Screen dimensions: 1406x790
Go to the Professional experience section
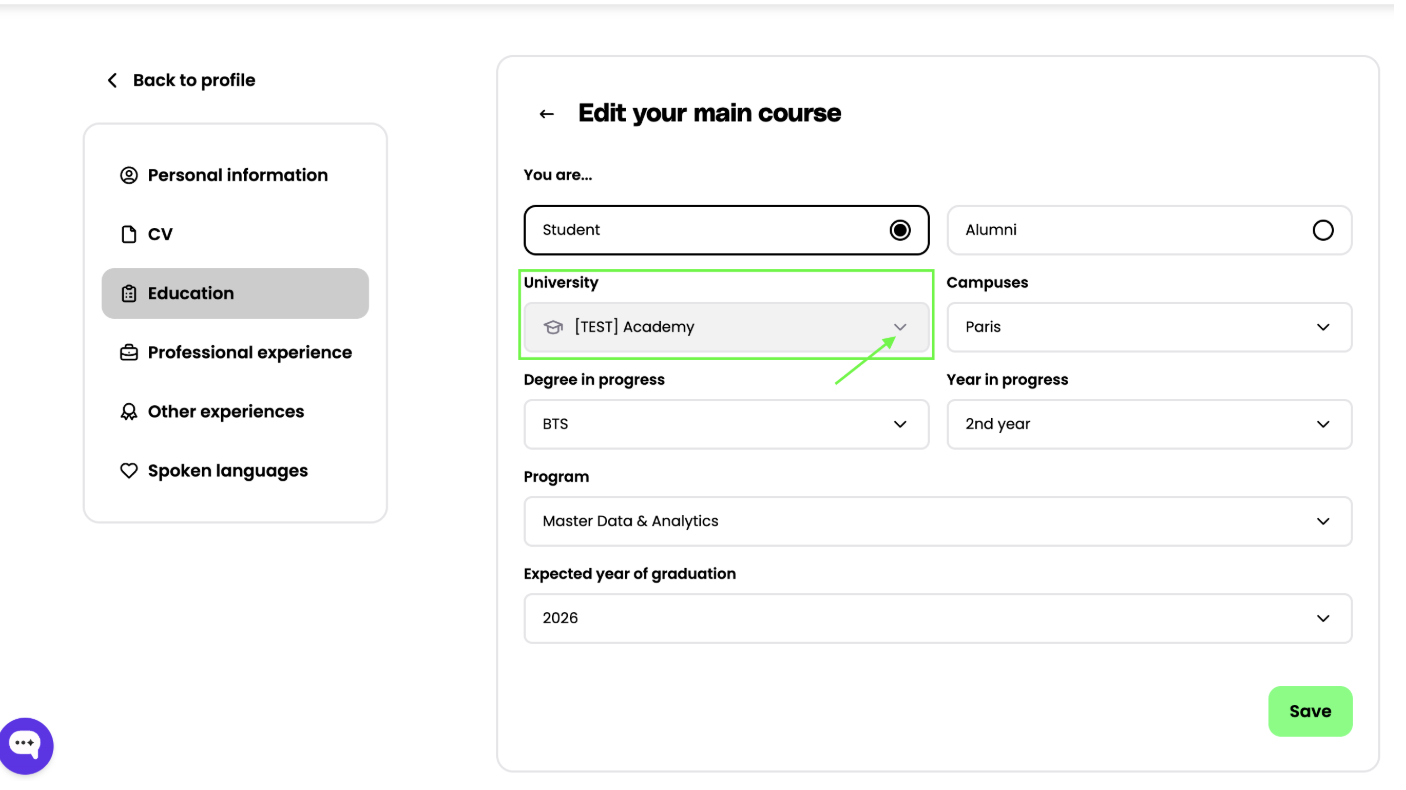coord(249,352)
